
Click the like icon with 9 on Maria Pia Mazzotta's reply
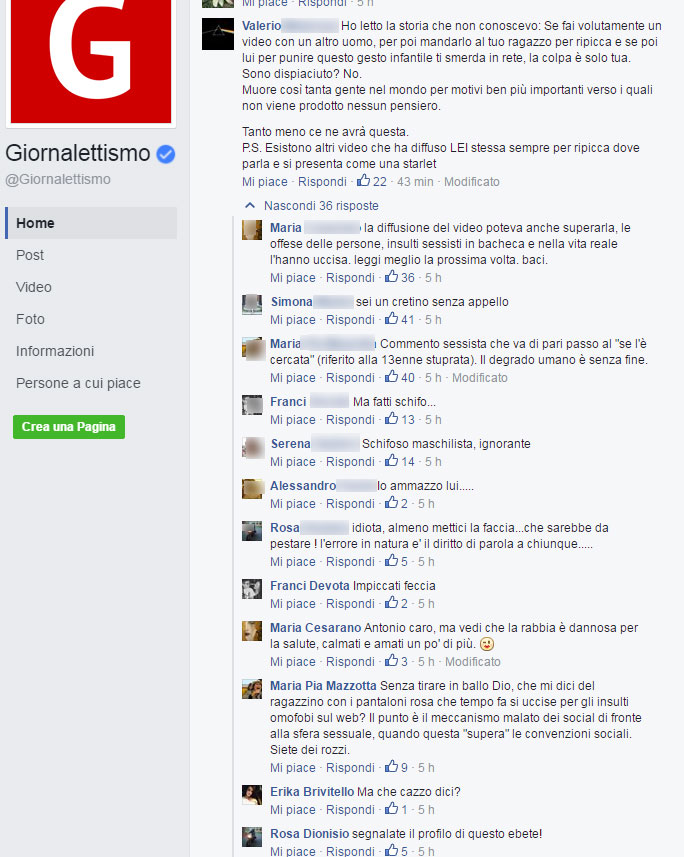(x=391, y=767)
